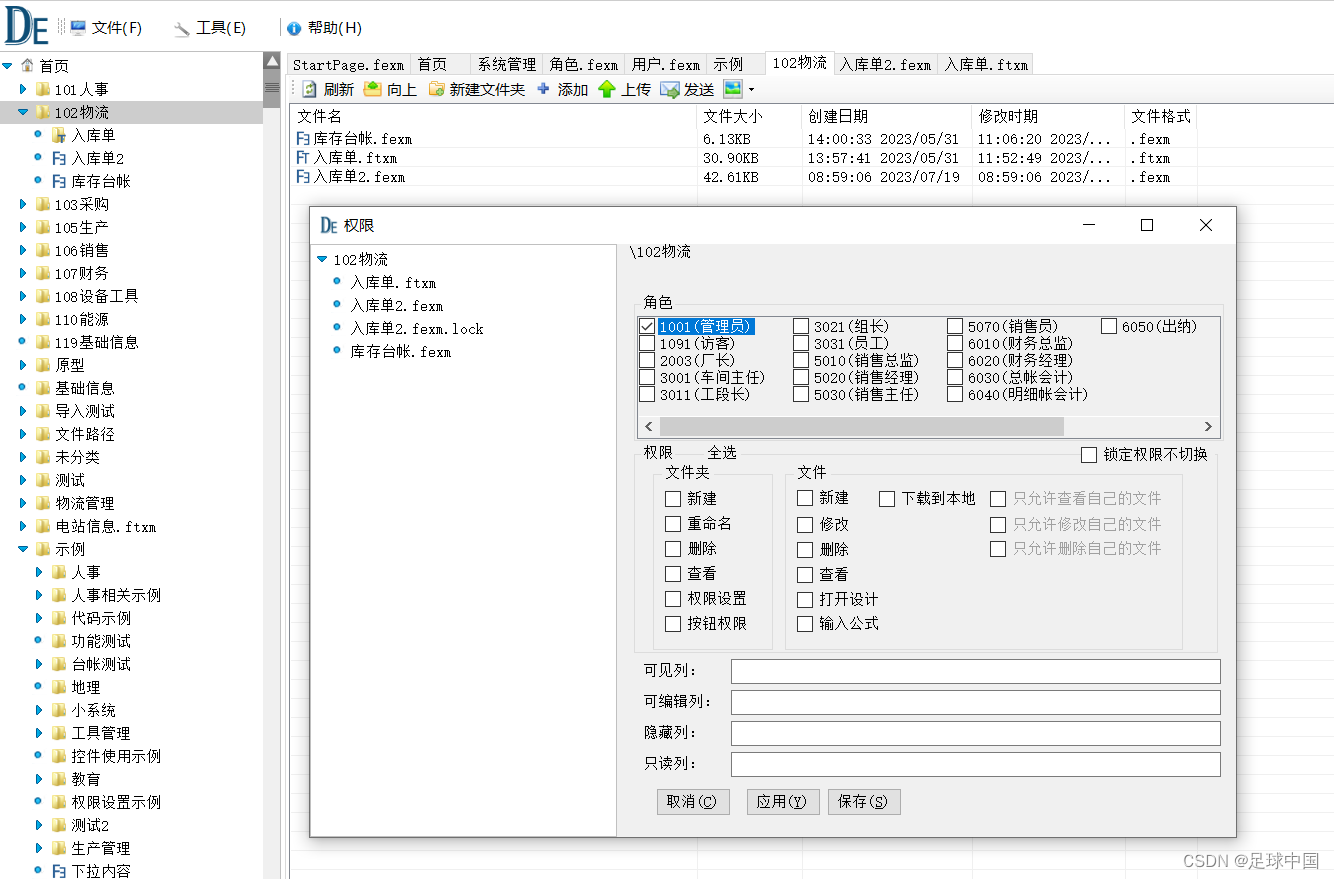Collapse 102物流 in the permission dialog tree

point(323,259)
